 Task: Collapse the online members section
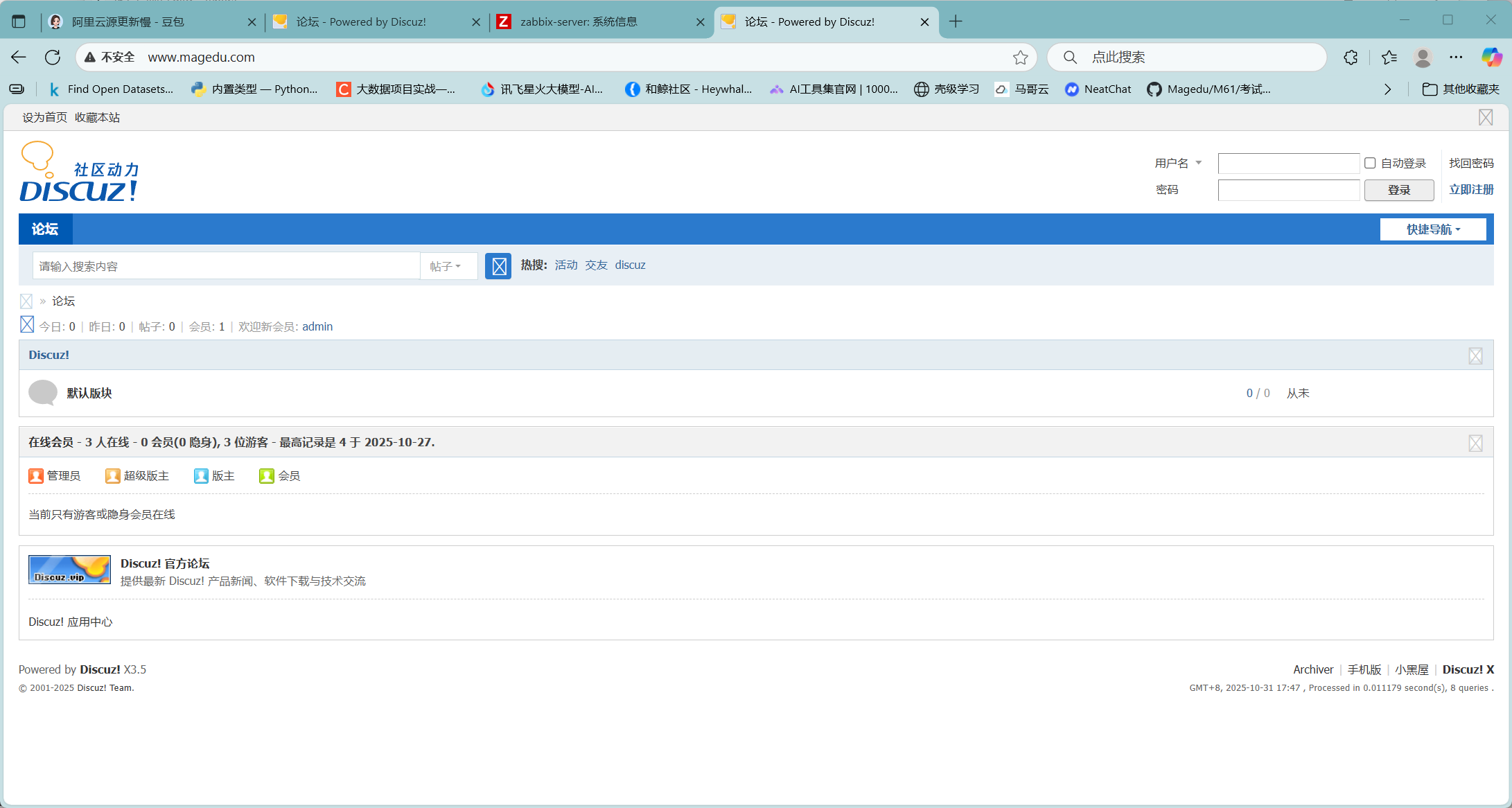[1475, 443]
